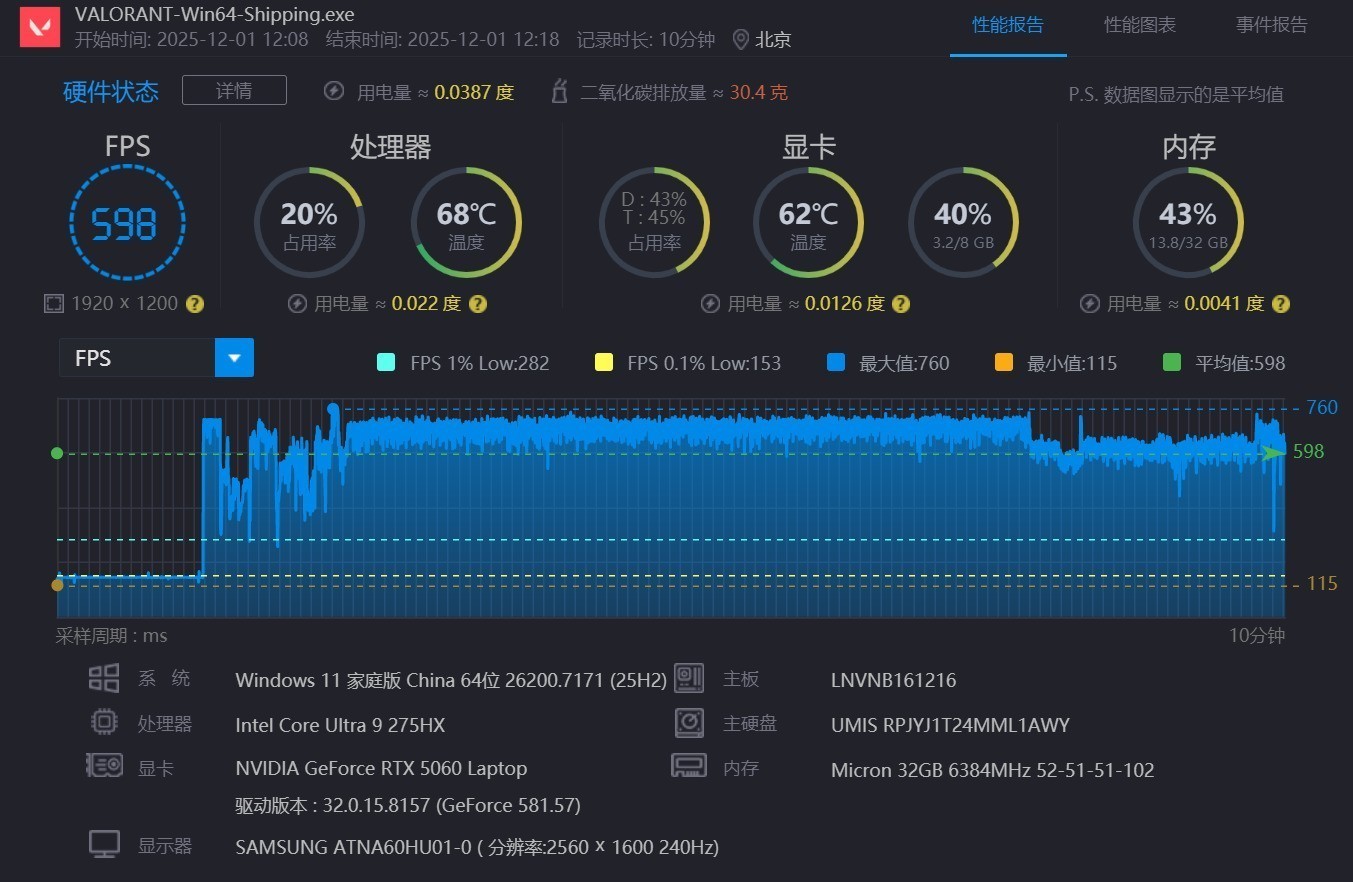The width and height of the screenshot is (1353, 882).
Task: Click the 处理器 CPU chip icon in system info
Action: (104, 722)
